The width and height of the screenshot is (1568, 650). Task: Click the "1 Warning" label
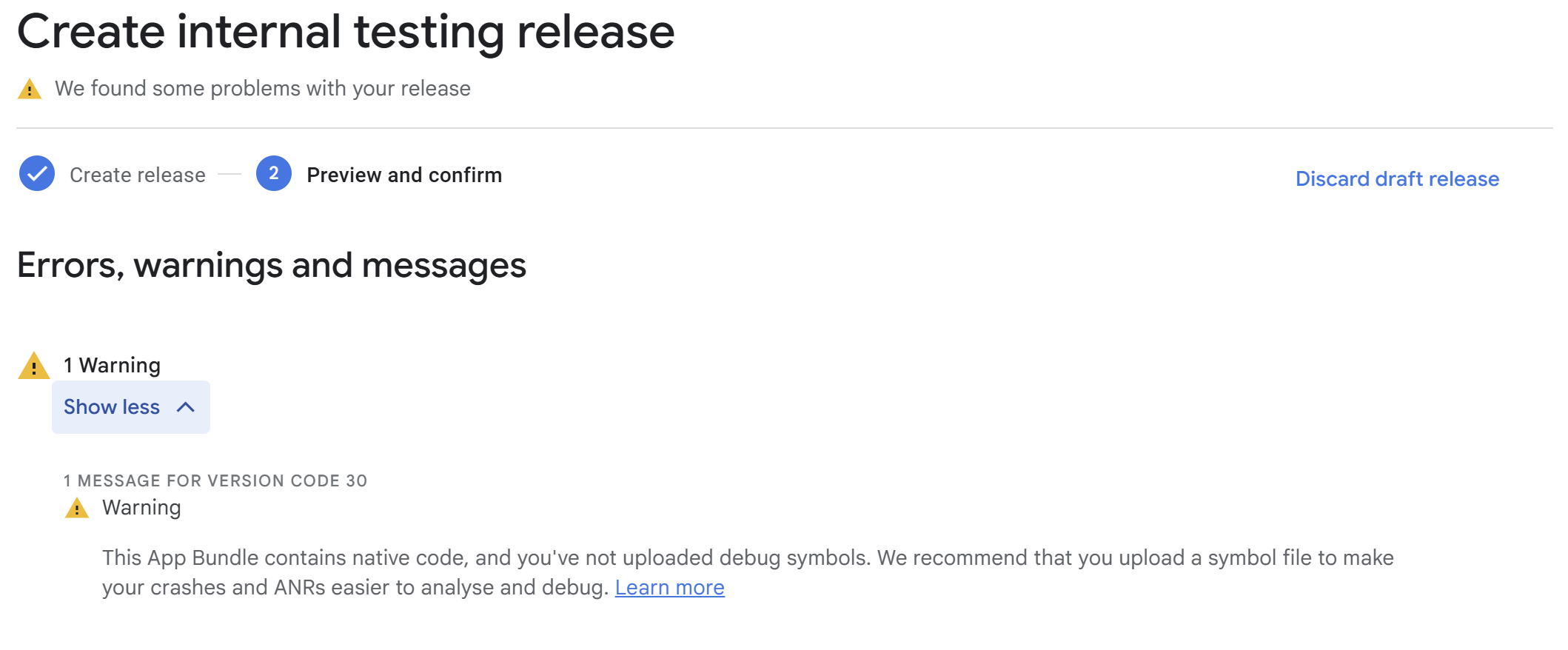point(111,364)
